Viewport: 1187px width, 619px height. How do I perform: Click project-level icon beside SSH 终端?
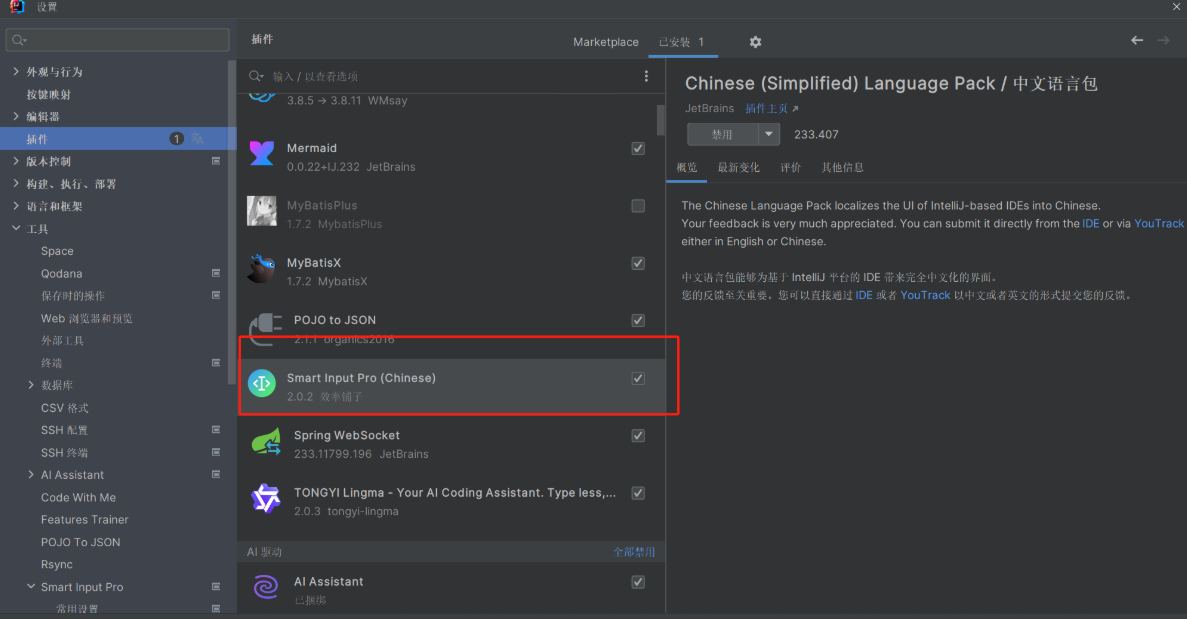click(216, 452)
